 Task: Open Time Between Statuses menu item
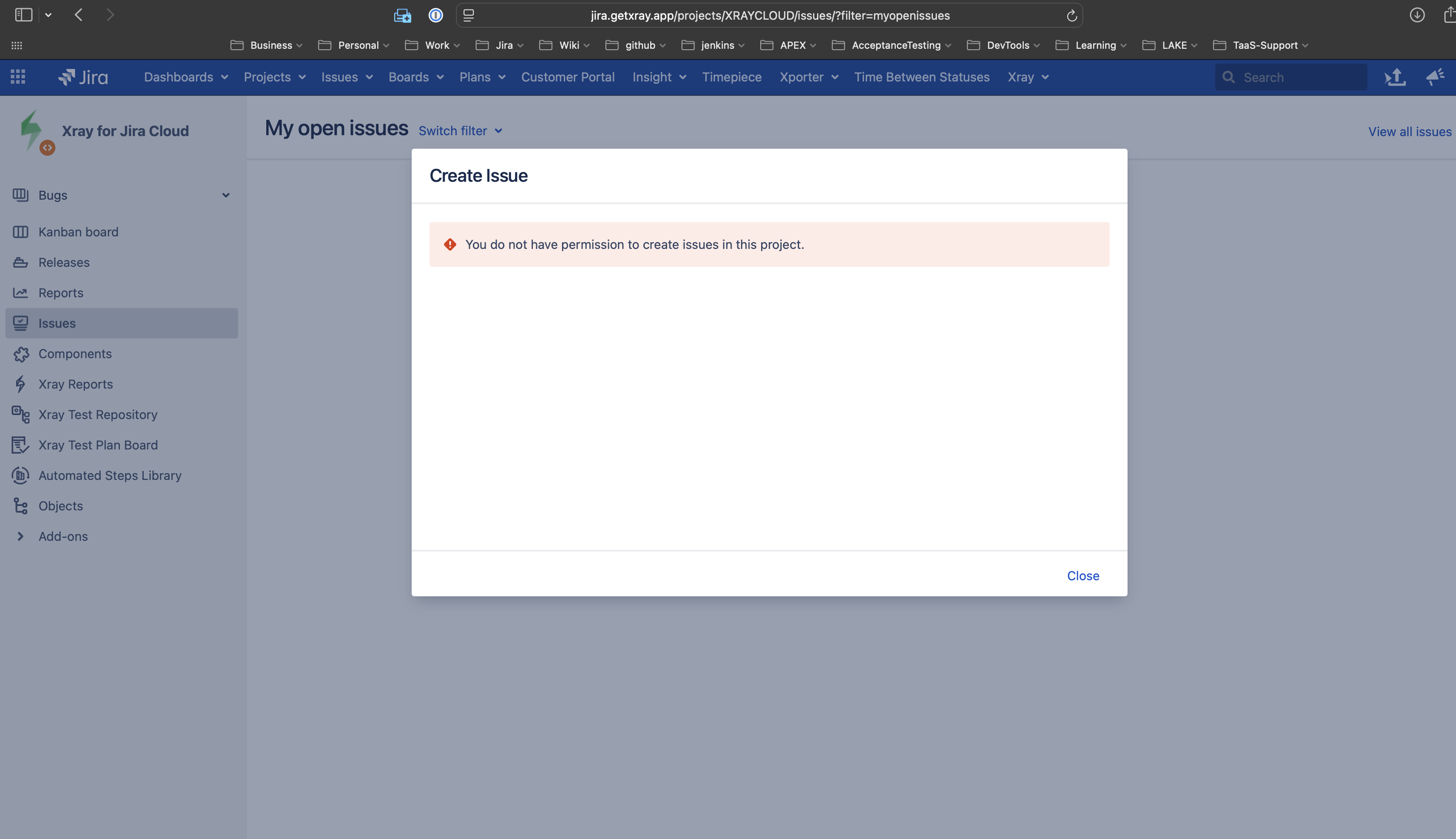point(922,77)
